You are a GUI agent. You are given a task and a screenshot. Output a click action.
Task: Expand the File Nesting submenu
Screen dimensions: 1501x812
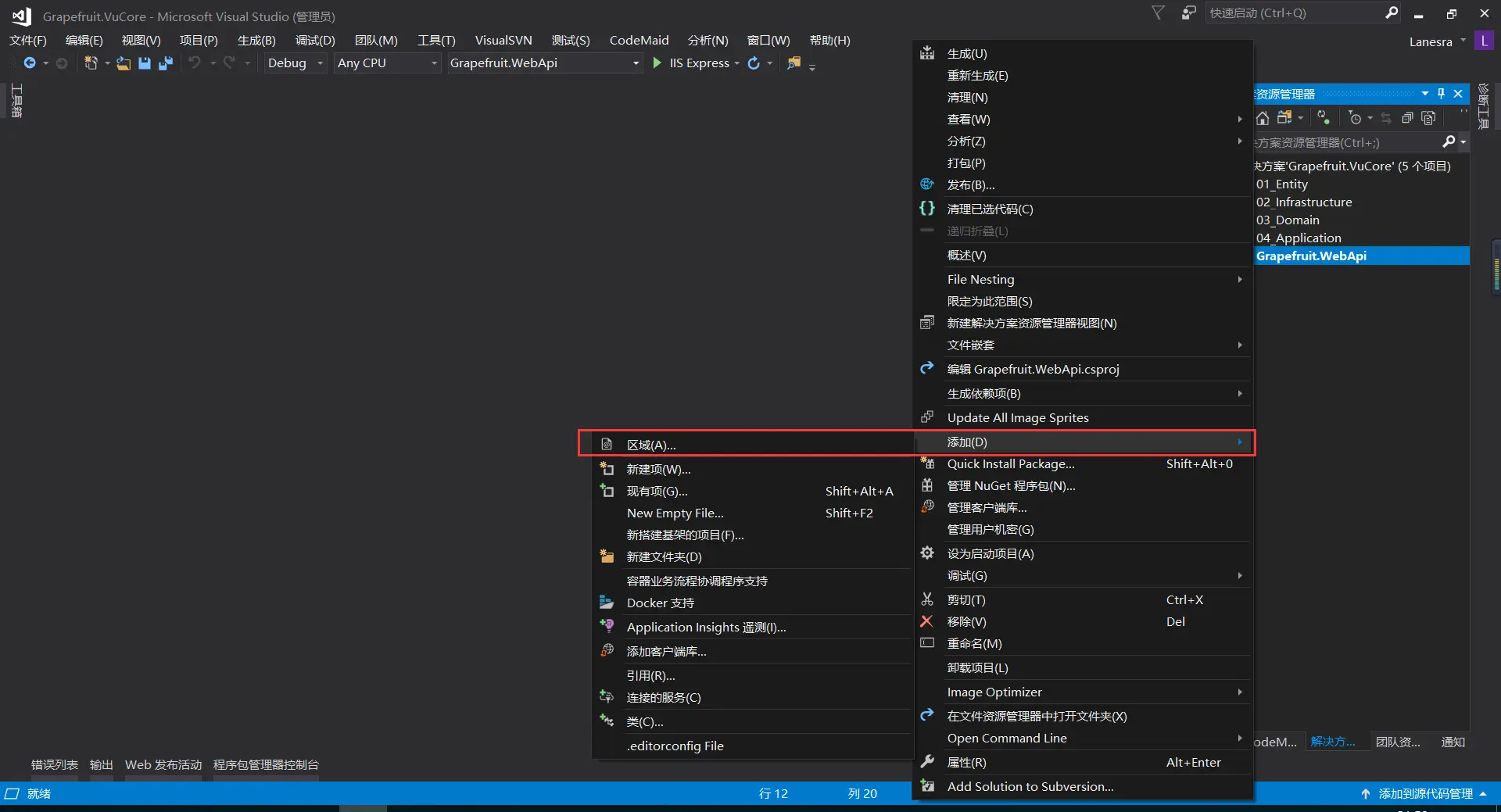pos(1083,280)
